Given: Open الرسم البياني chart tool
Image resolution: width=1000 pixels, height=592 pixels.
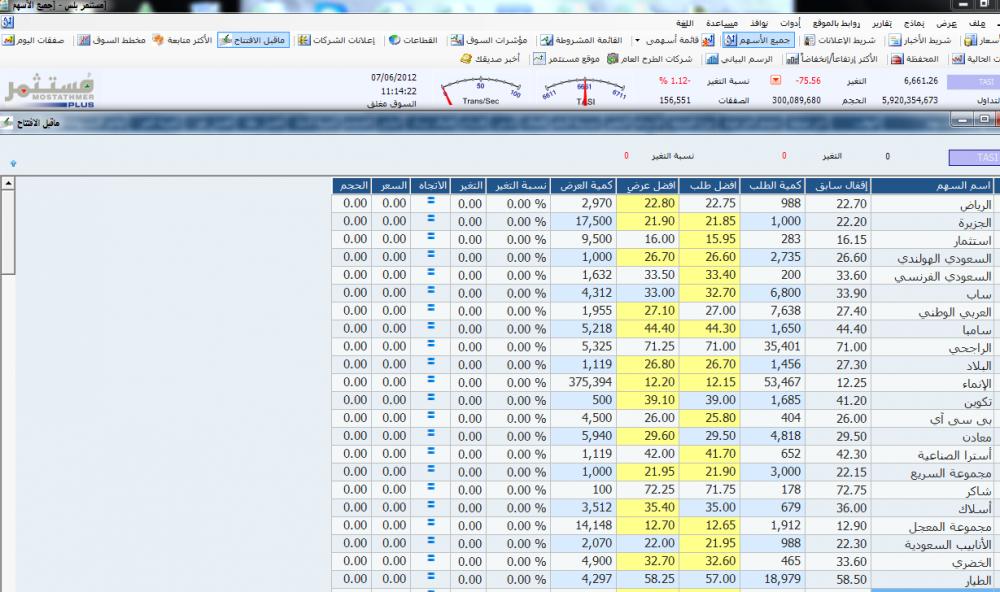Looking at the screenshot, I should [x=740, y=59].
